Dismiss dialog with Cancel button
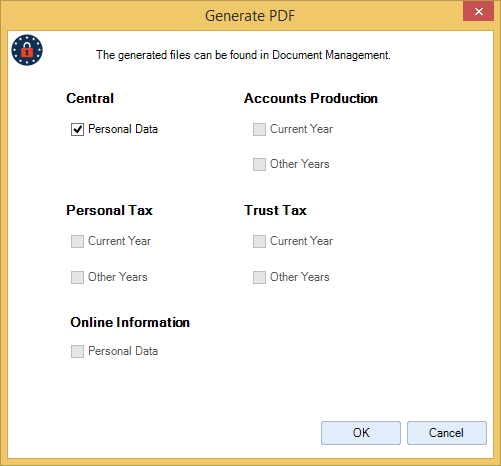The width and height of the screenshot is (501, 466). tap(447, 433)
